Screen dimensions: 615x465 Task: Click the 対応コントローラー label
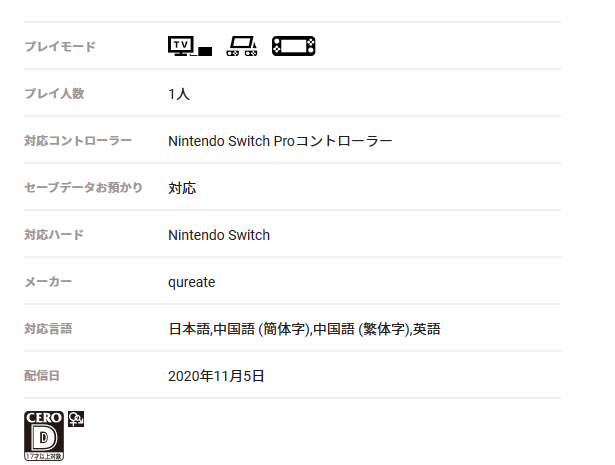point(78,141)
